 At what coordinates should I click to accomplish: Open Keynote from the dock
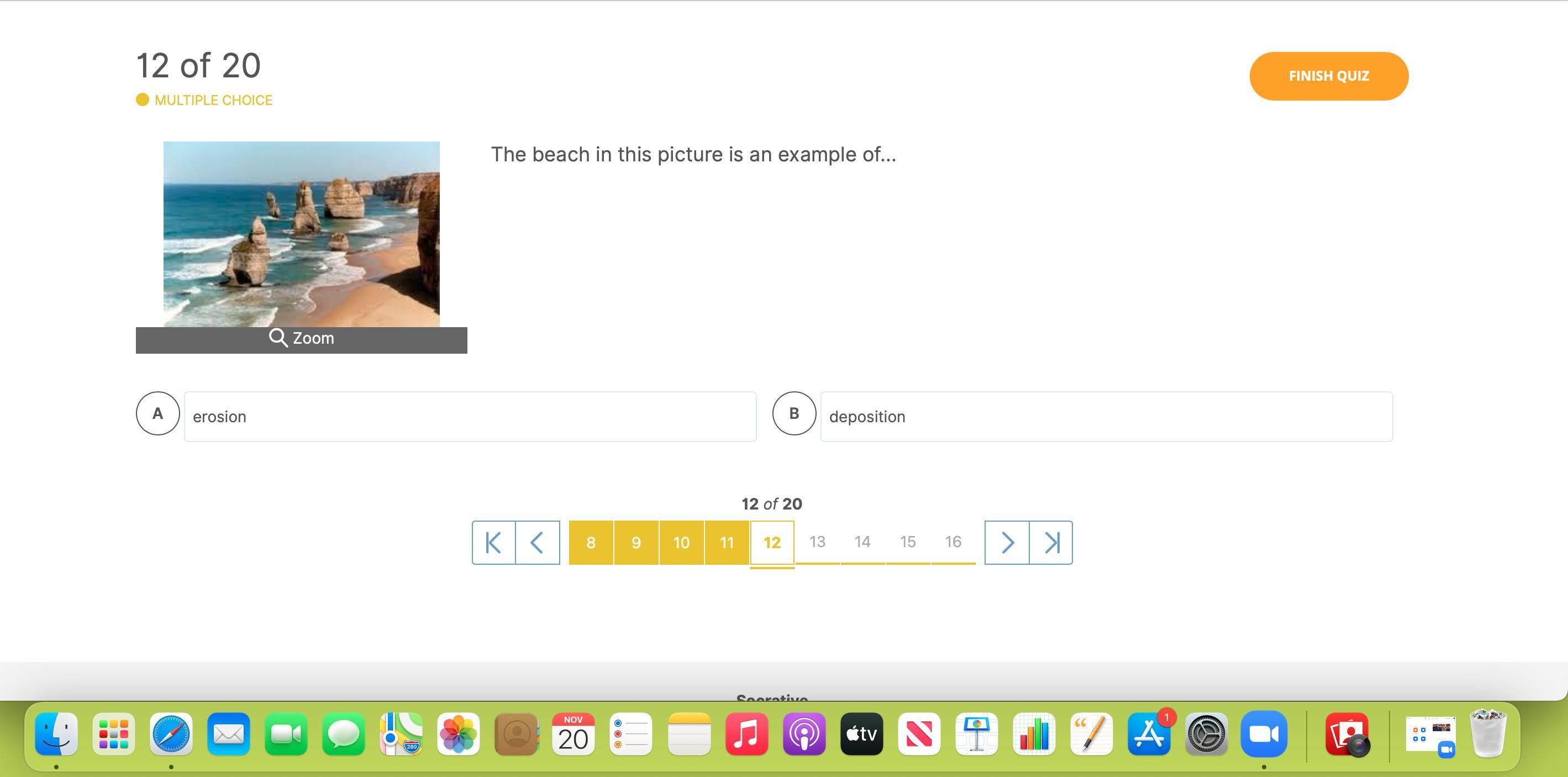click(976, 734)
